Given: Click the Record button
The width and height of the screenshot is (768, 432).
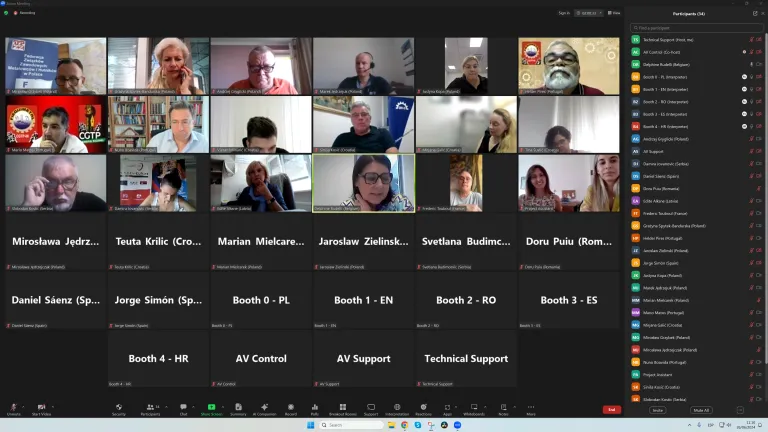Looking at the screenshot, I should [290, 409].
